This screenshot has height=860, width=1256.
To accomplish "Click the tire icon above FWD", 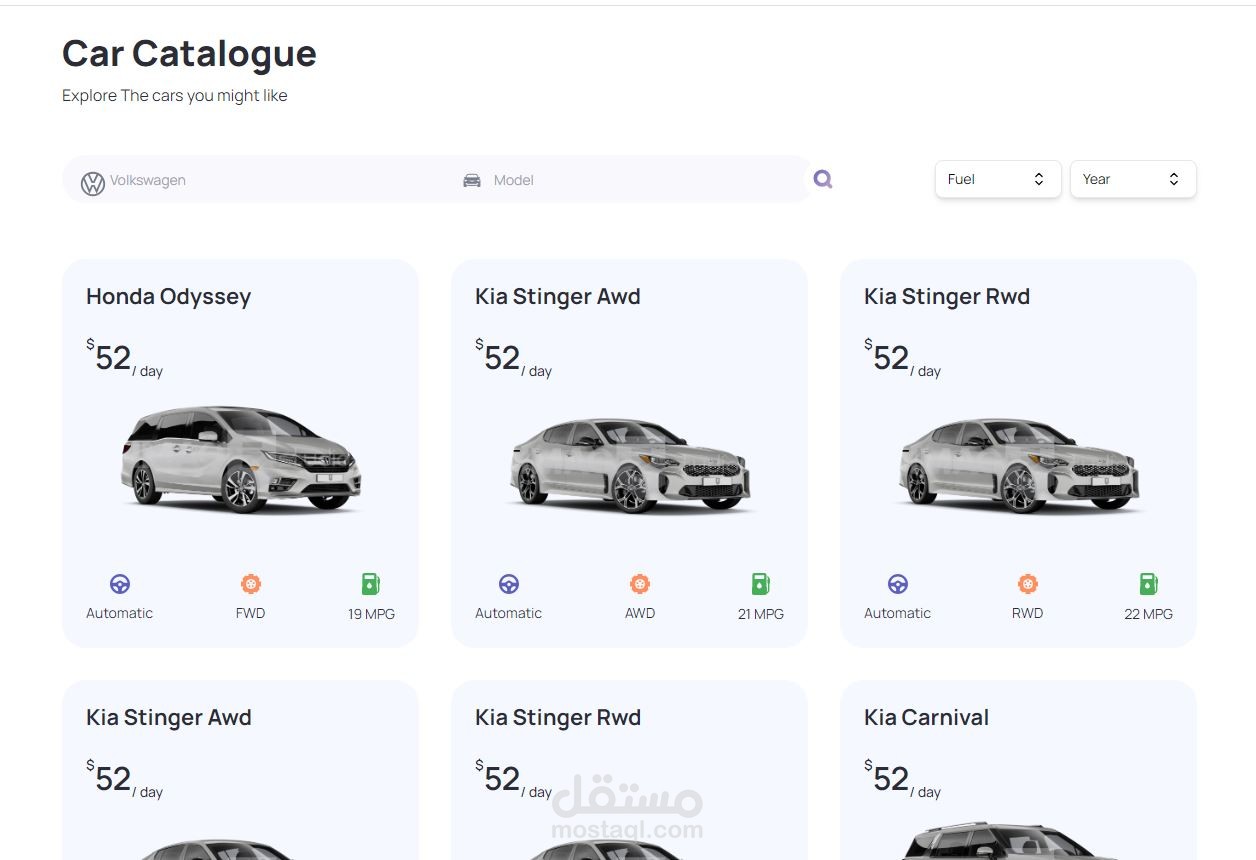I will click(250, 584).
